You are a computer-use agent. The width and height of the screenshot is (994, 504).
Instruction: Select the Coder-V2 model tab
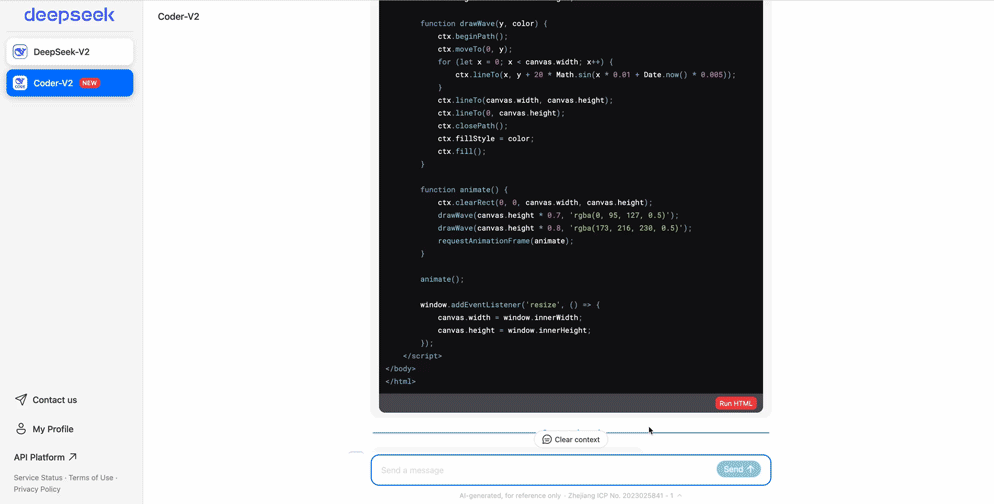click(x=54, y=83)
